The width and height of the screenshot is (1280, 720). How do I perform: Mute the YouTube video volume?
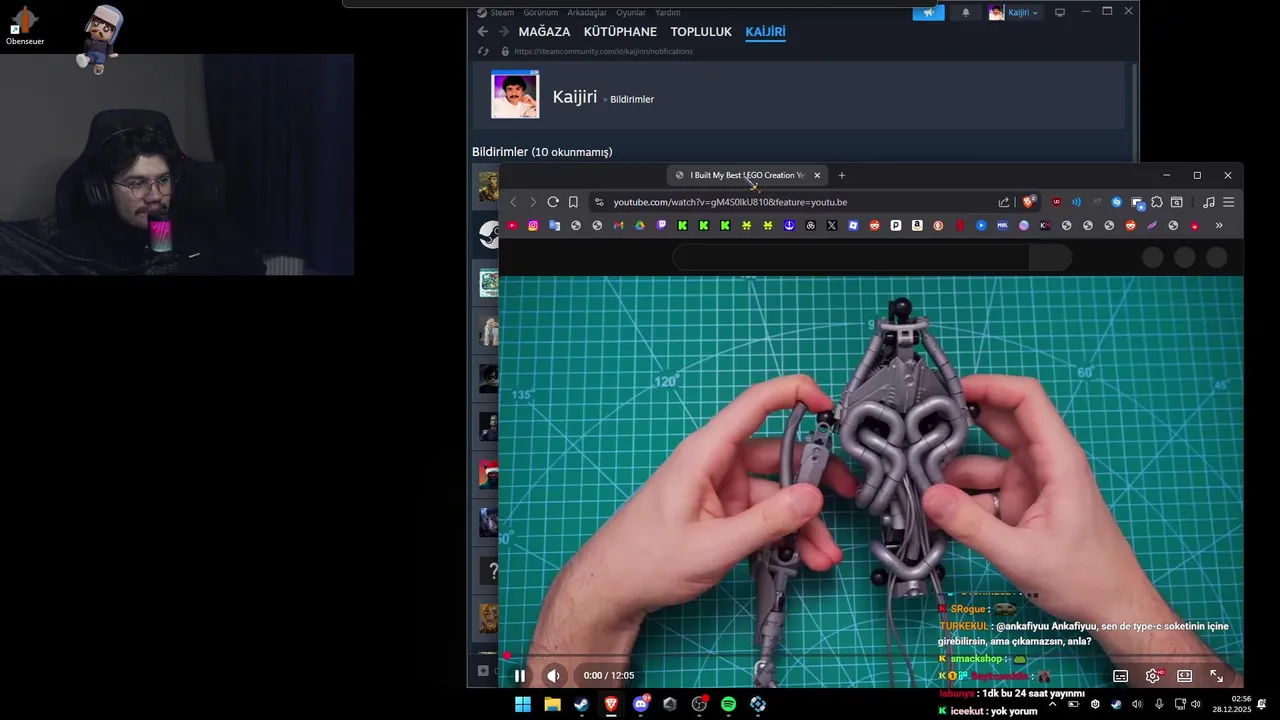coord(553,676)
